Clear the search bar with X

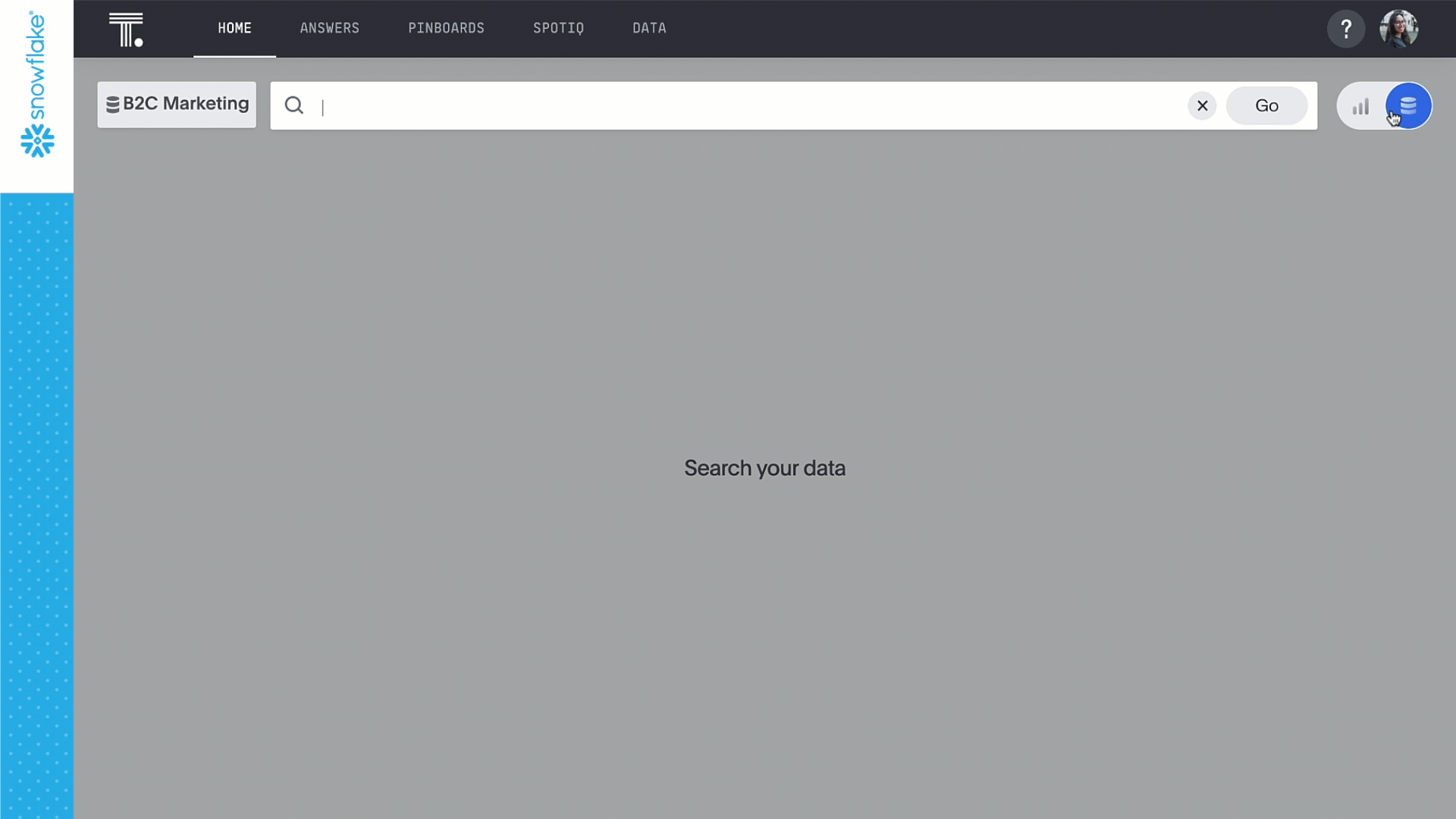(1202, 105)
